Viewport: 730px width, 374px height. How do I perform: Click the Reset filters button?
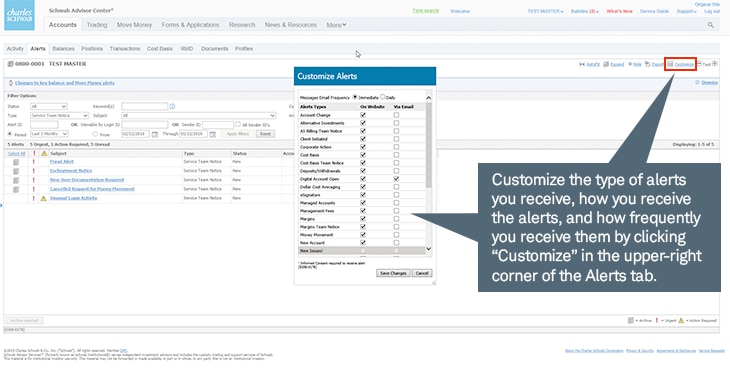pyautogui.click(x=265, y=134)
